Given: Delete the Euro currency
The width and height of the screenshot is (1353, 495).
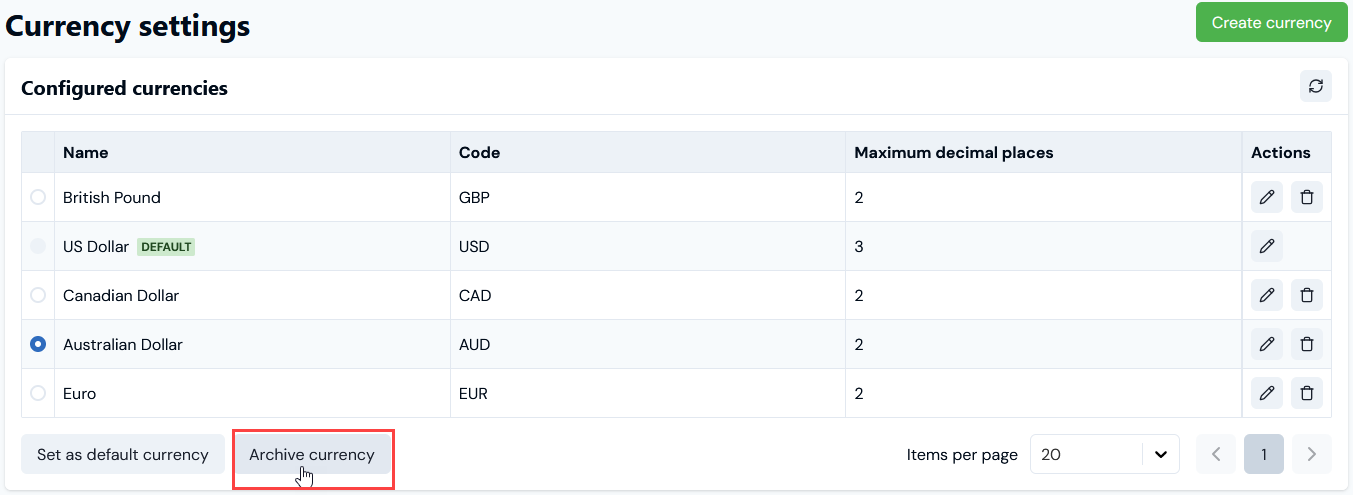Looking at the screenshot, I should [x=1306, y=394].
